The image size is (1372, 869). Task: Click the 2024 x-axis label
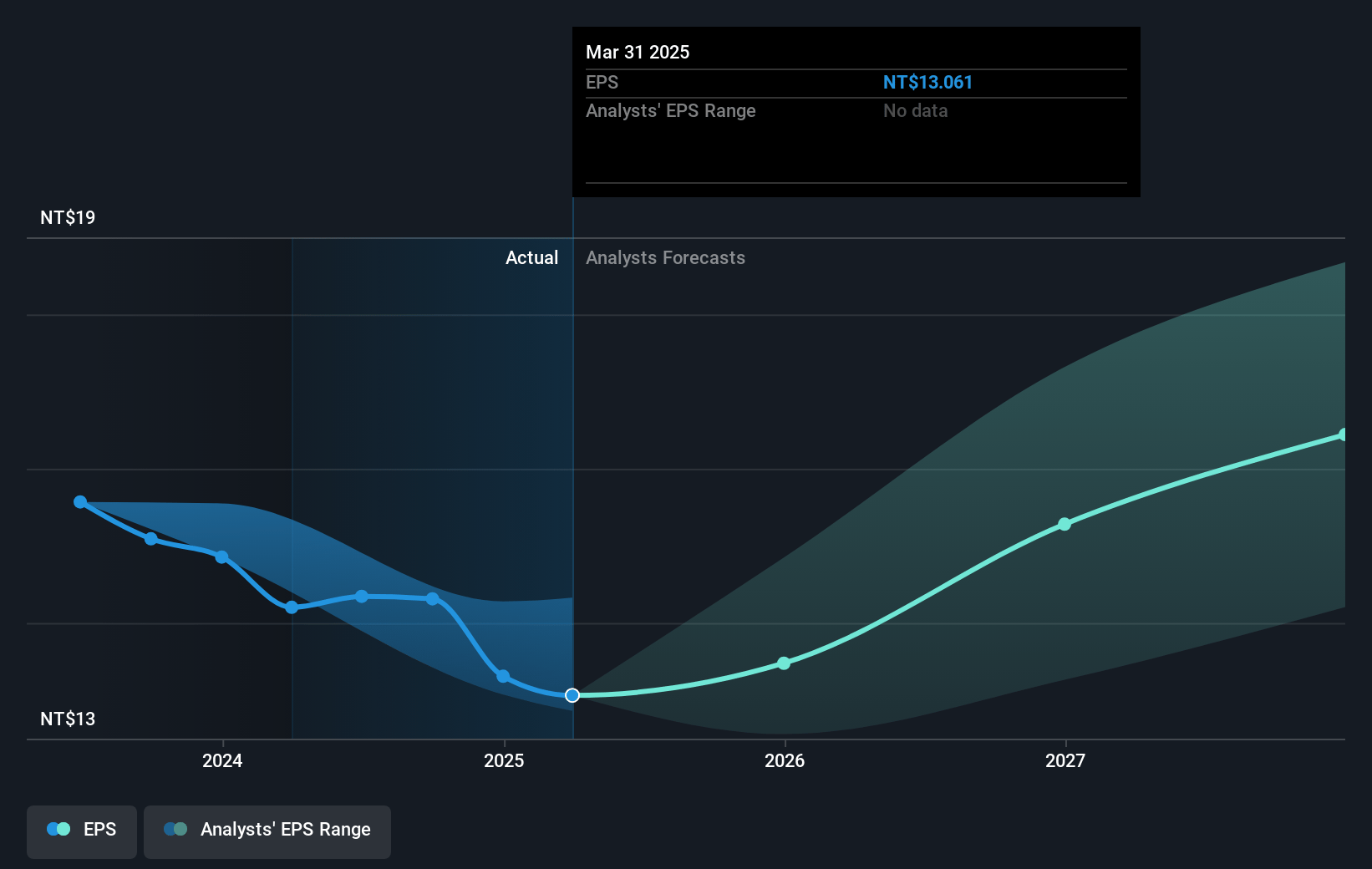(222, 760)
